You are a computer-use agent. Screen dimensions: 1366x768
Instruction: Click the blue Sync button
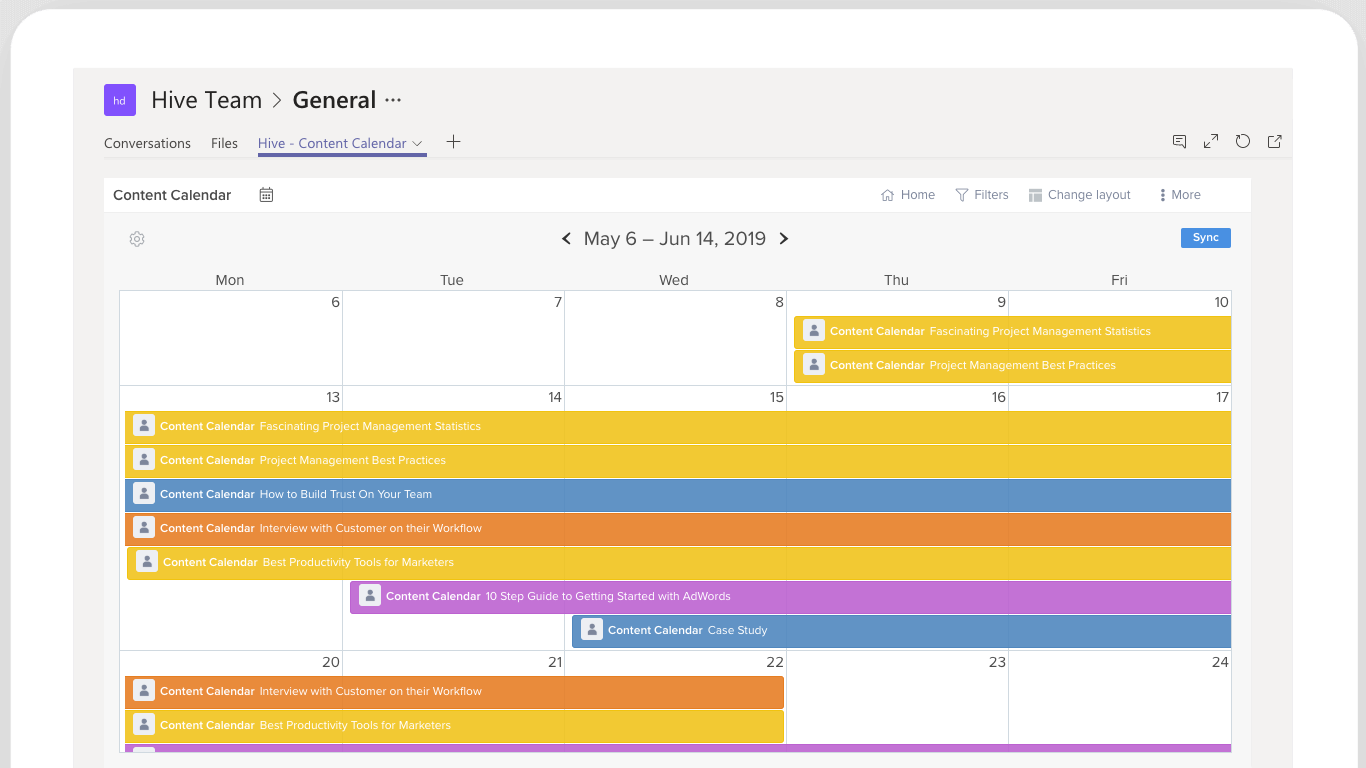pyautogui.click(x=1205, y=238)
